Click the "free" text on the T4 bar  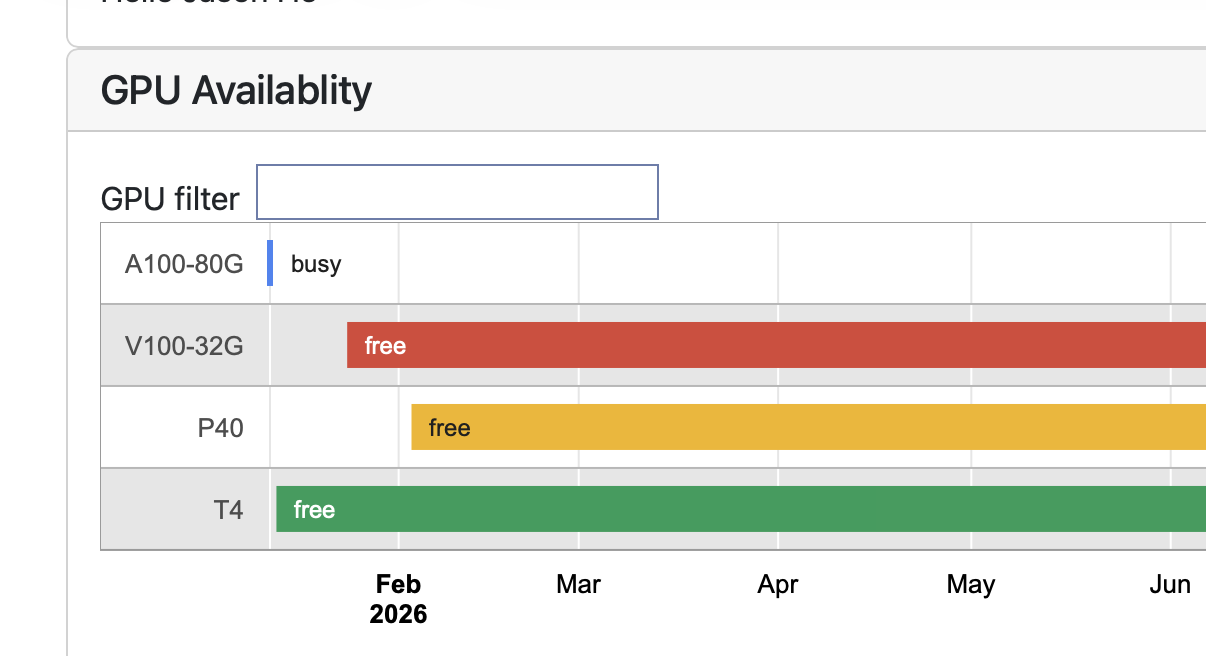(314, 510)
